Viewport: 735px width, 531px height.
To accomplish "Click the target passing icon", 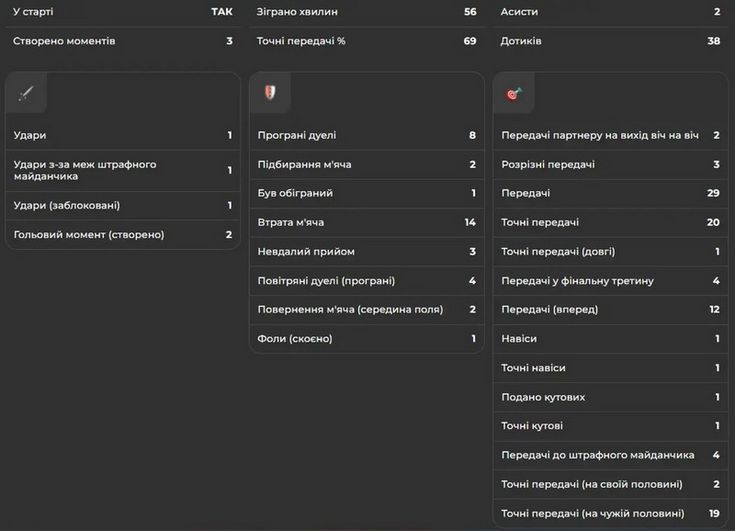I will [x=514, y=93].
